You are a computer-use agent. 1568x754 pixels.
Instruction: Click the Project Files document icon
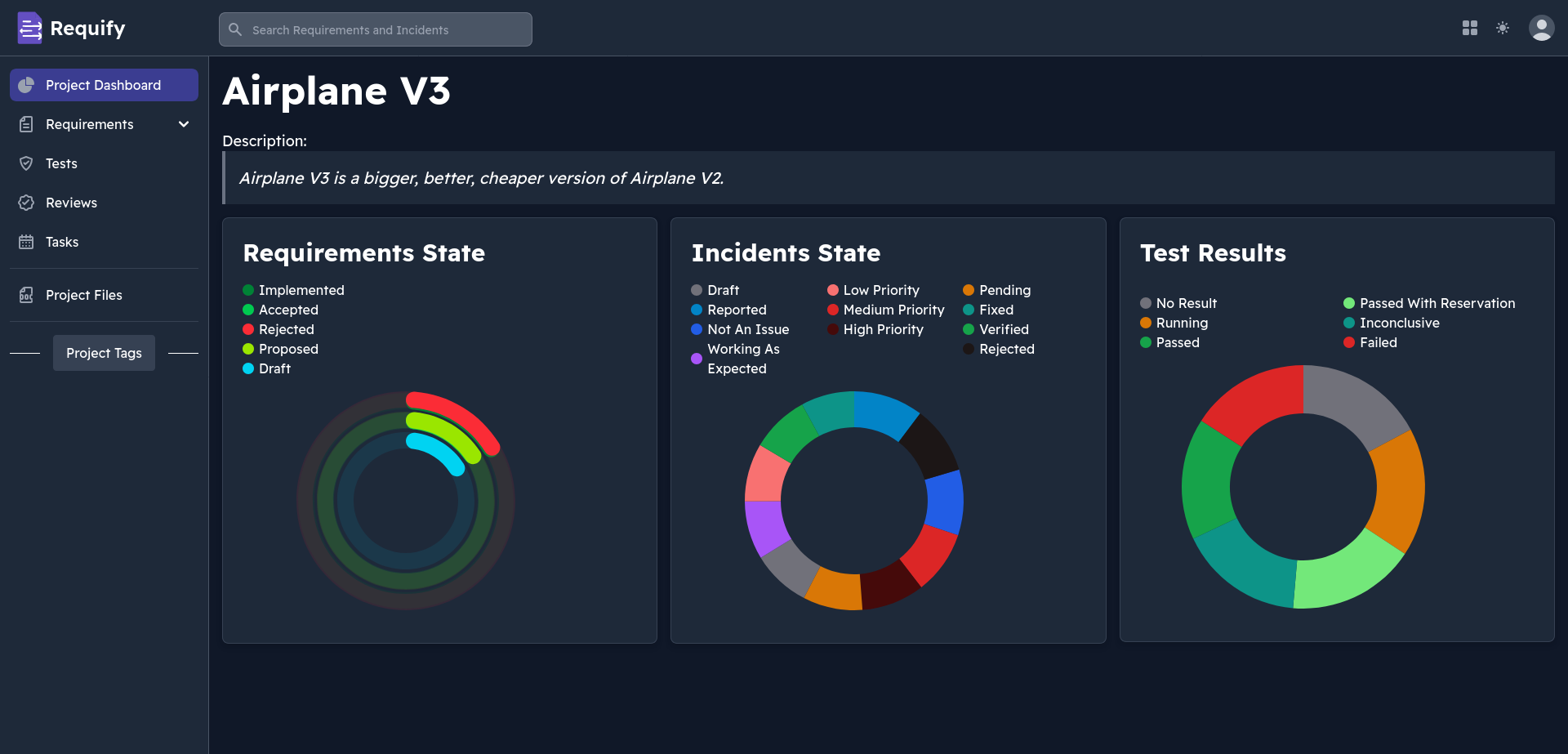26,295
